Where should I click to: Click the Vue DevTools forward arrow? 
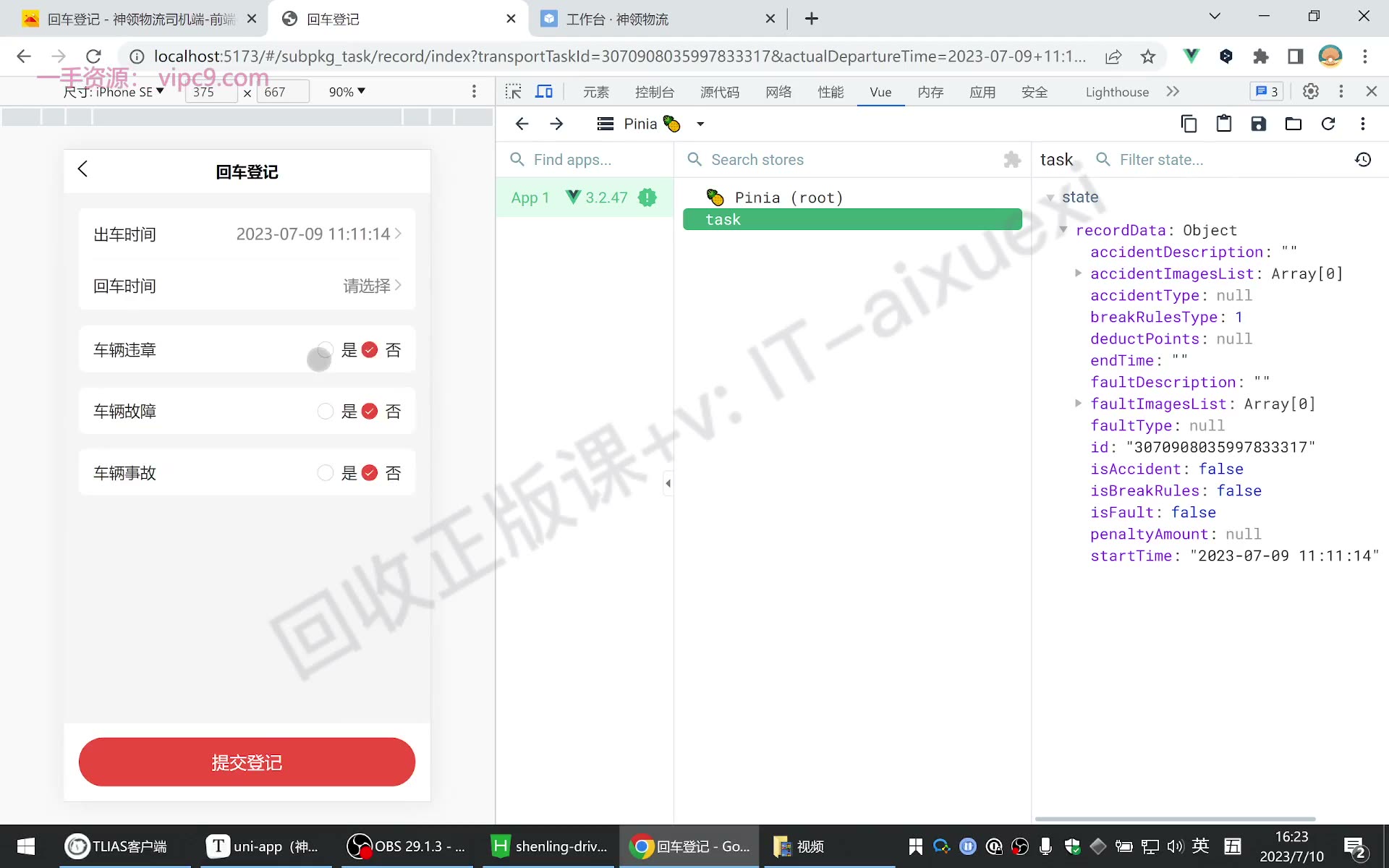(556, 124)
